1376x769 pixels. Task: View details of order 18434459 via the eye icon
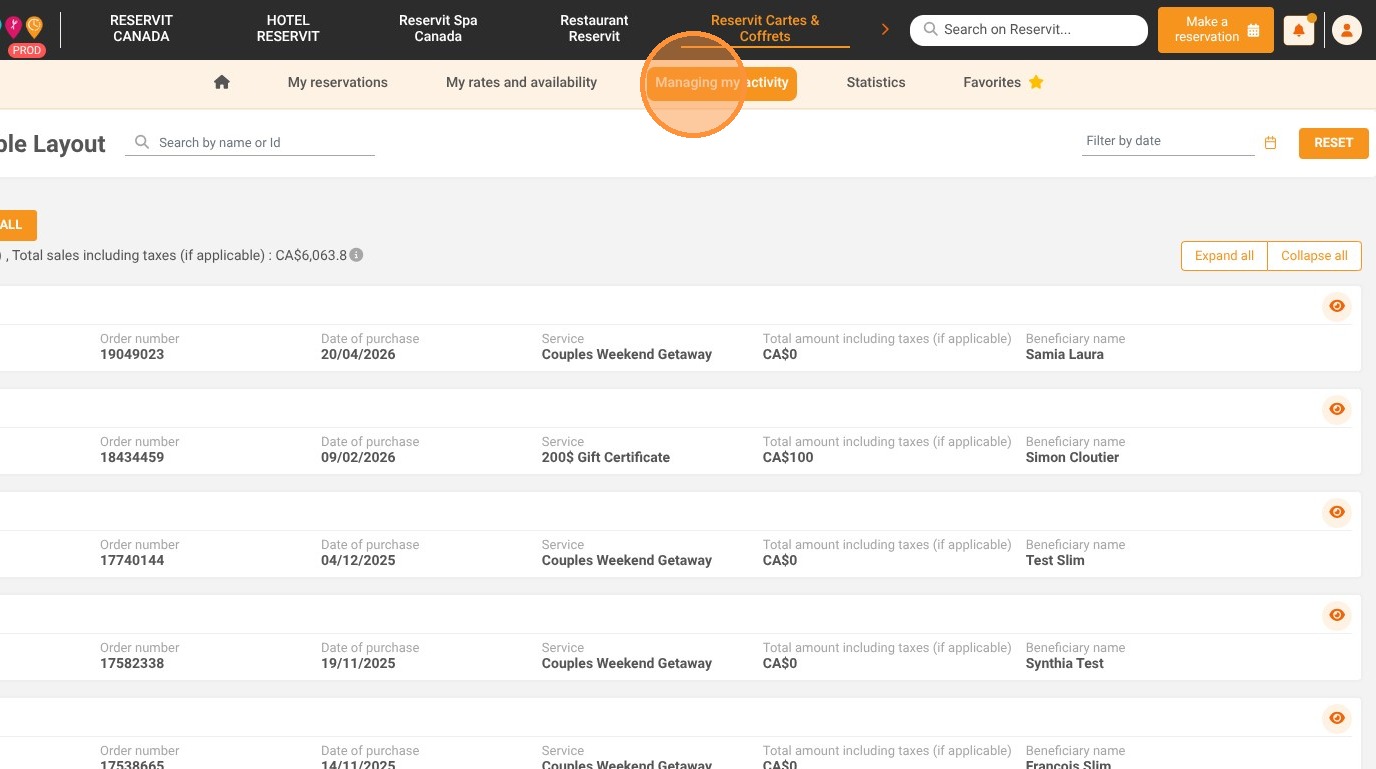tap(1337, 409)
